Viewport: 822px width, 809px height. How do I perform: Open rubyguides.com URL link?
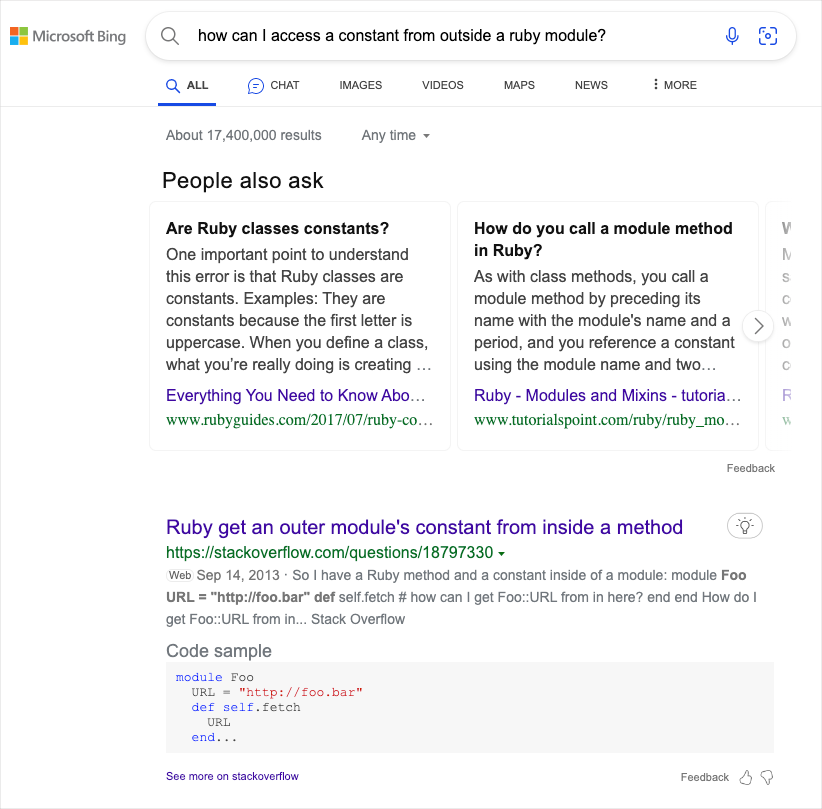point(299,420)
